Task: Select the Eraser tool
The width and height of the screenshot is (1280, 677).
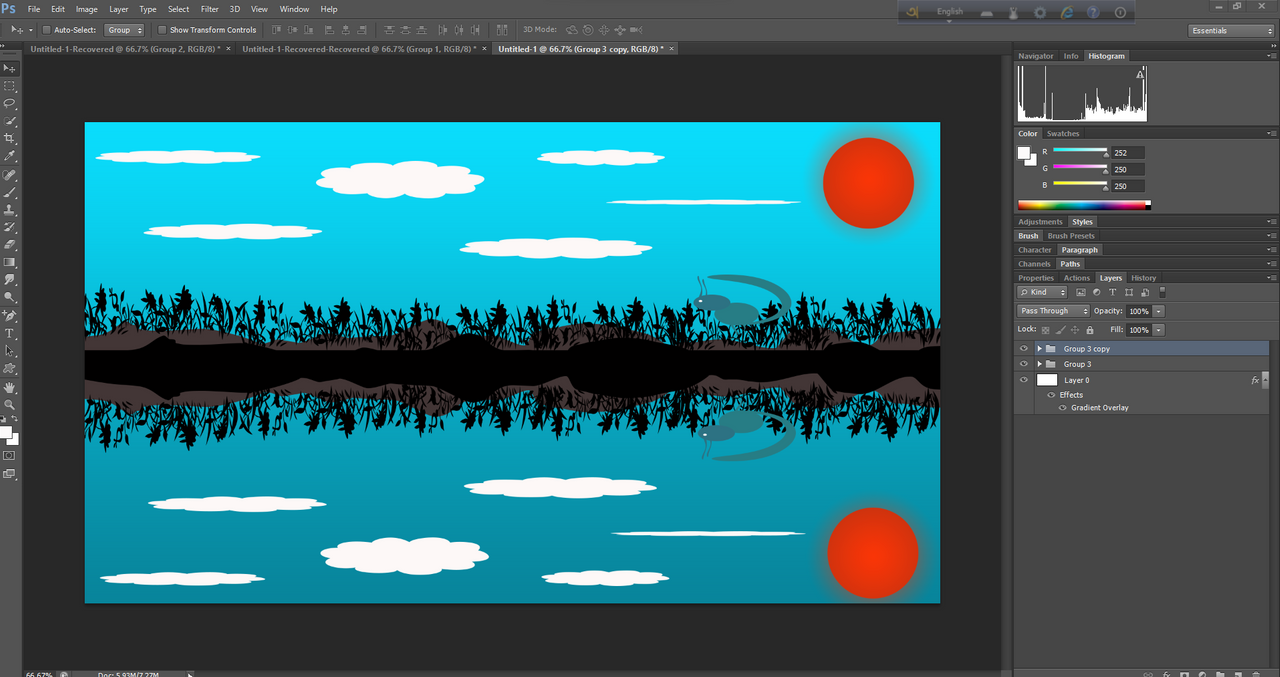Action: pyautogui.click(x=10, y=244)
